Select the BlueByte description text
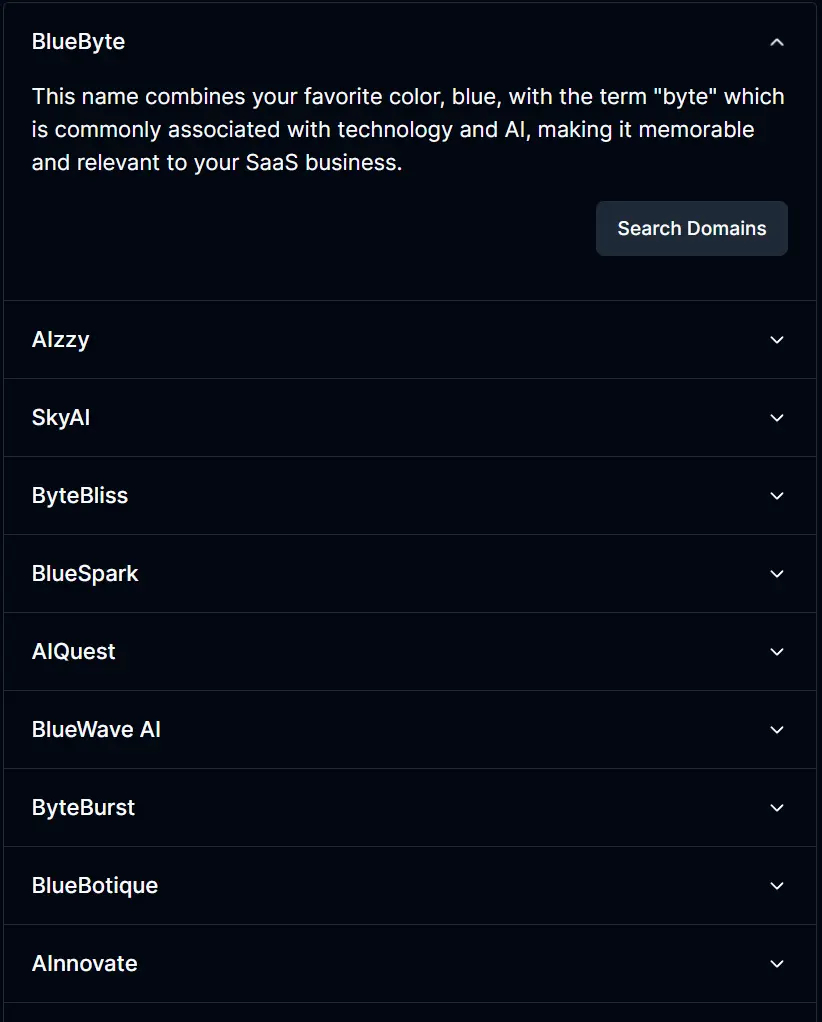 pyautogui.click(x=408, y=129)
